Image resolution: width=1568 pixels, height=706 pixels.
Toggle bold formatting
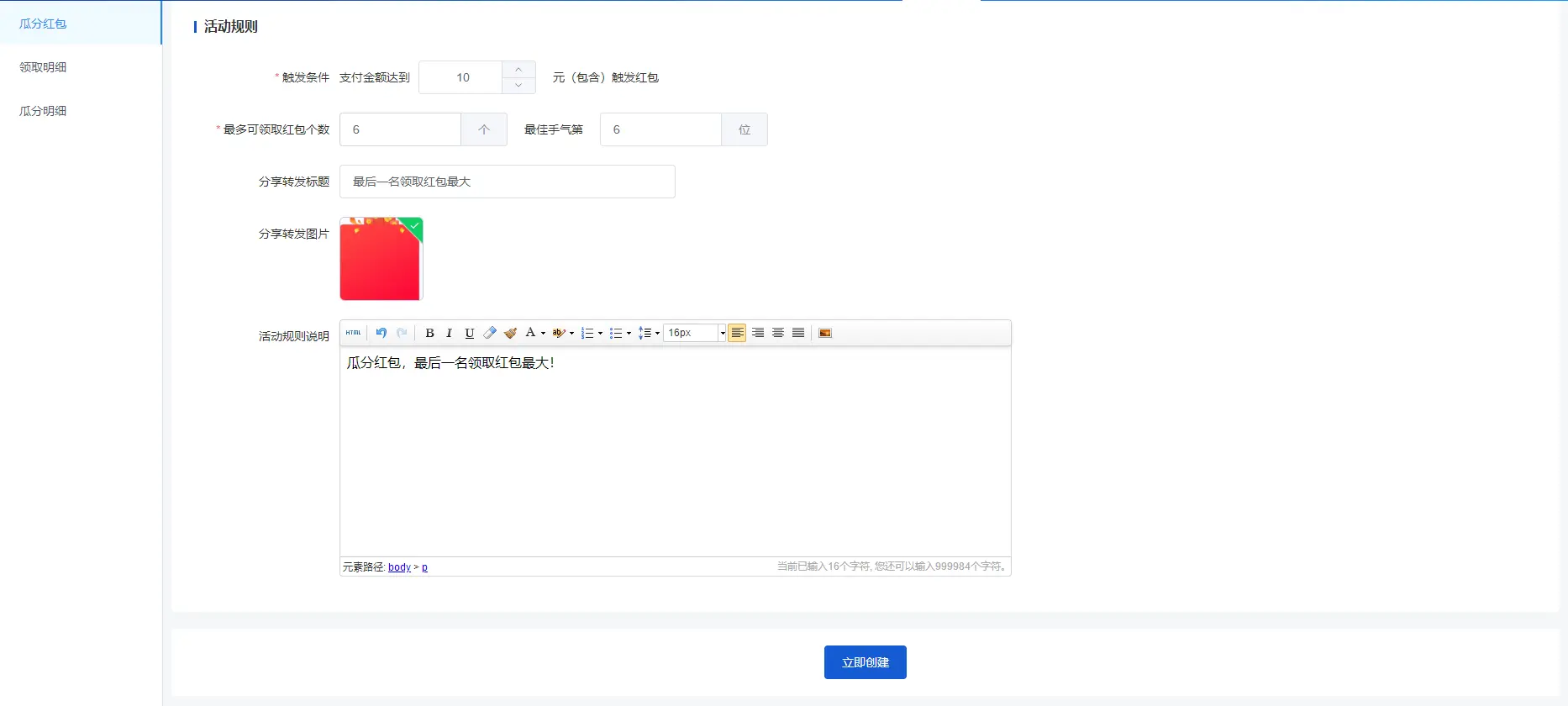click(429, 333)
